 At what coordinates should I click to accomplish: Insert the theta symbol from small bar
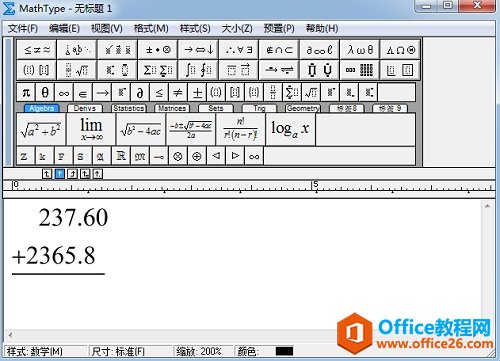point(45,92)
